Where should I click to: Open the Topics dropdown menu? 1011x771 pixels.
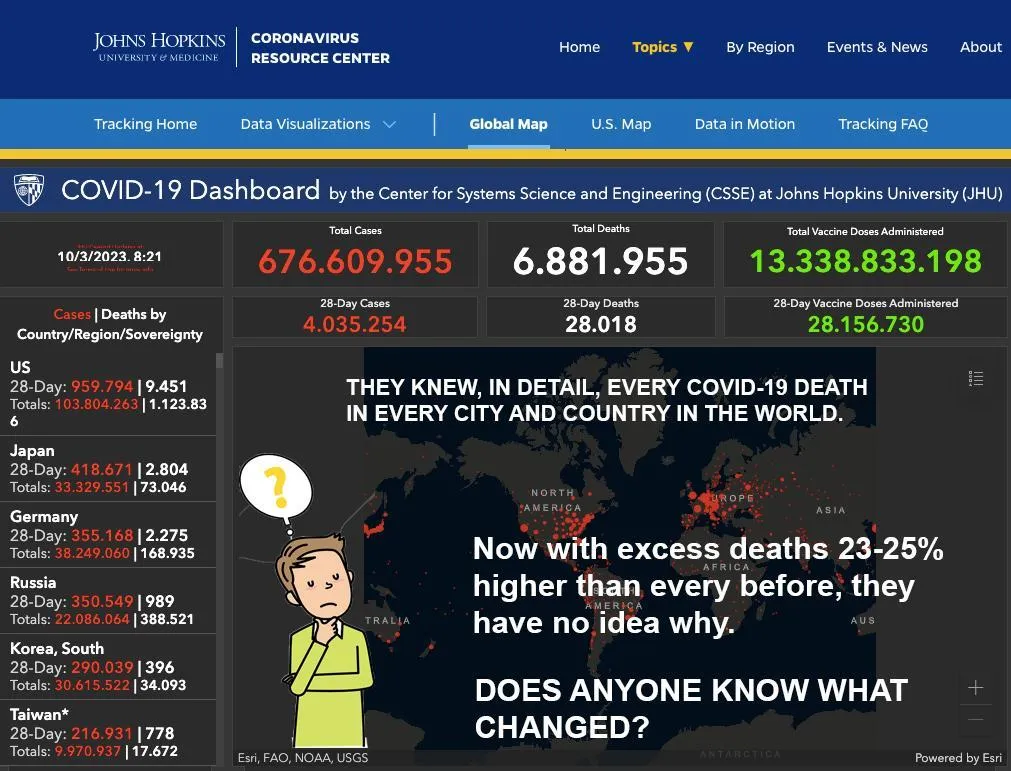(x=662, y=47)
